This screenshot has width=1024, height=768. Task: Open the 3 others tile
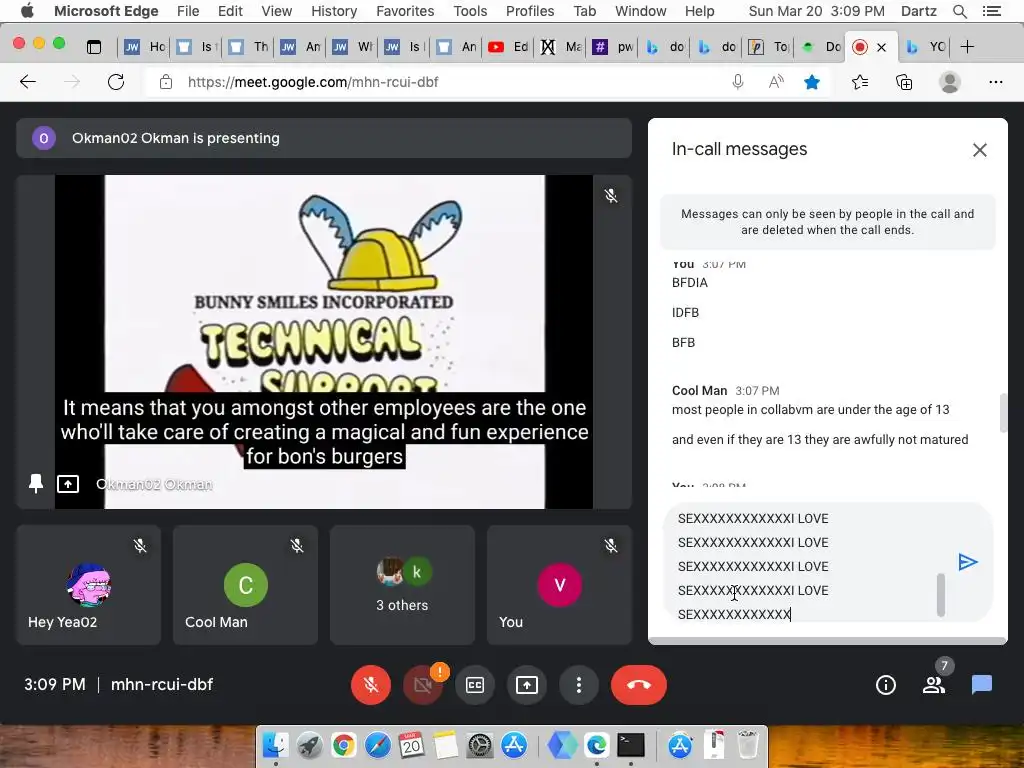coord(402,585)
